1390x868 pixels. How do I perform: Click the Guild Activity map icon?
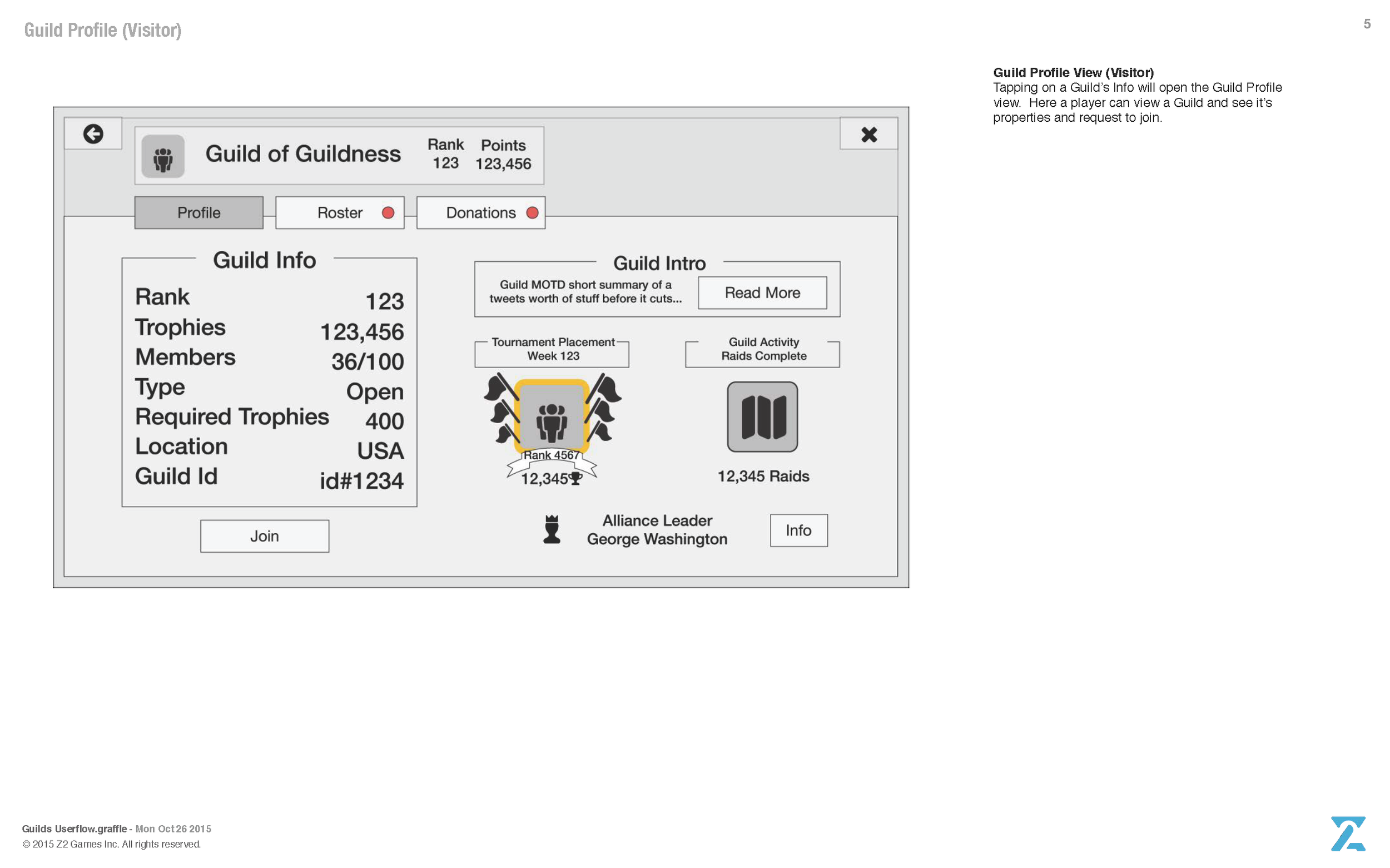[x=762, y=418]
